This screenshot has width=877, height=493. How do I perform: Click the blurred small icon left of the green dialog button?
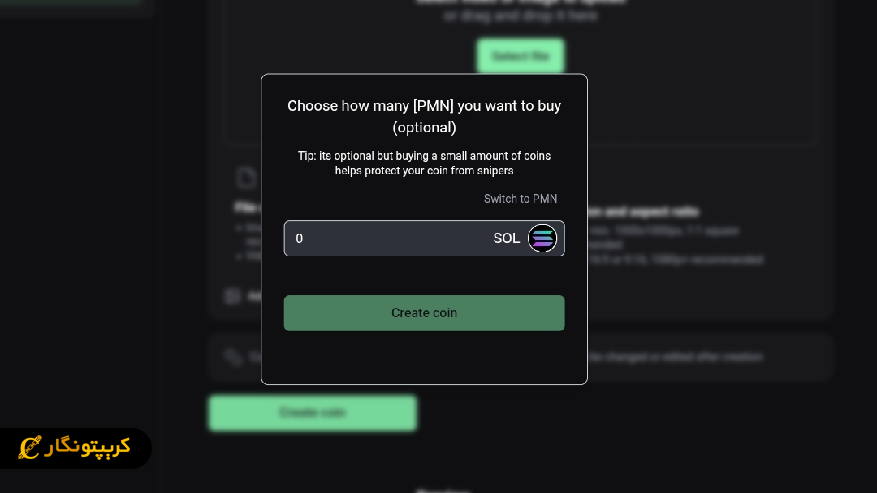pos(232,296)
